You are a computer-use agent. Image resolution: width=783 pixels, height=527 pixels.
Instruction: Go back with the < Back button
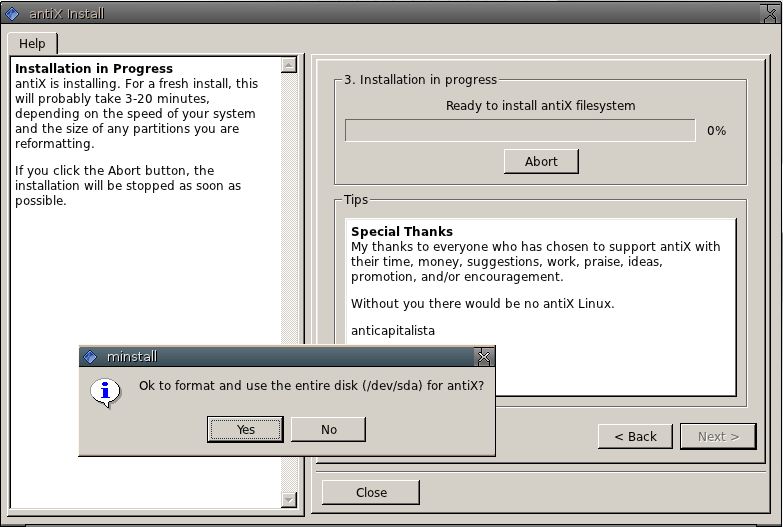(x=635, y=437)
